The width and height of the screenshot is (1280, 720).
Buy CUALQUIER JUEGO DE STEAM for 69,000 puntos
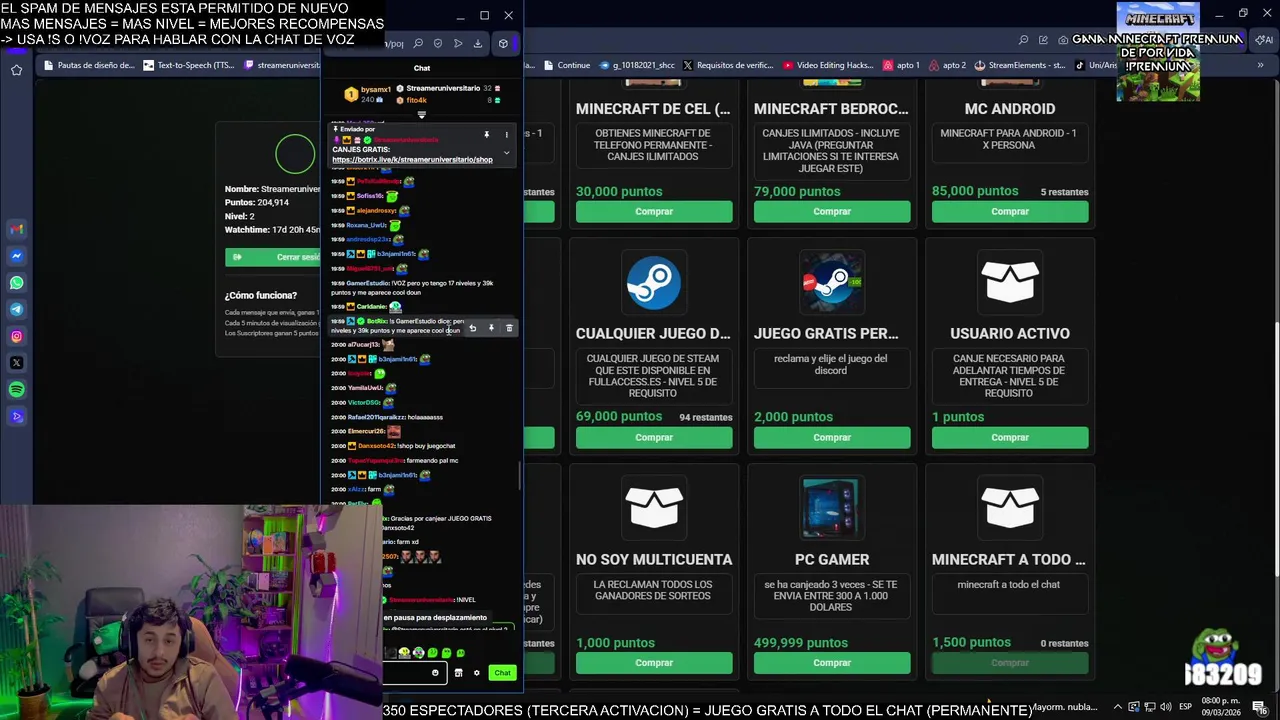click(654, 437)
